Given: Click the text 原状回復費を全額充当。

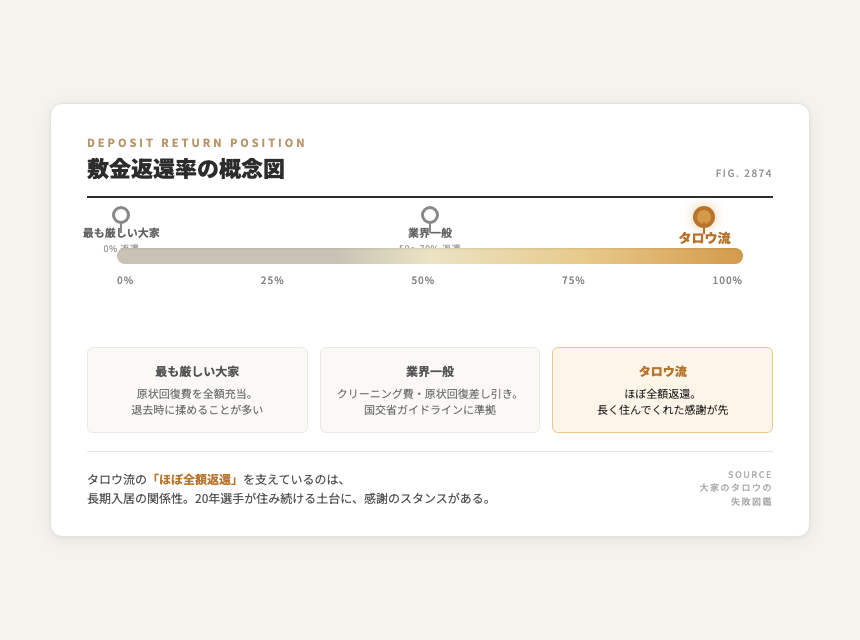Looking at the screenshot, I should pyautogui.click(x=195, y=394).
